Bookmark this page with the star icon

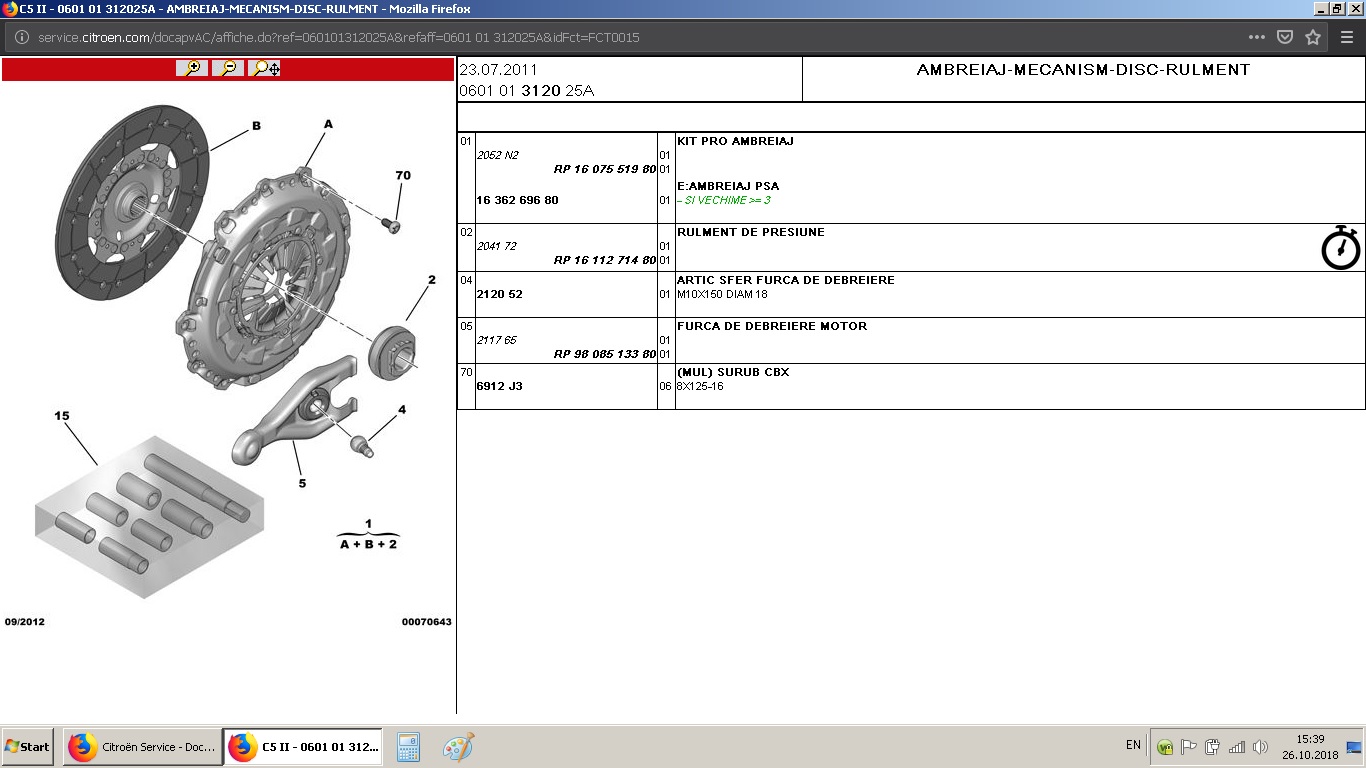point(1313,37)
